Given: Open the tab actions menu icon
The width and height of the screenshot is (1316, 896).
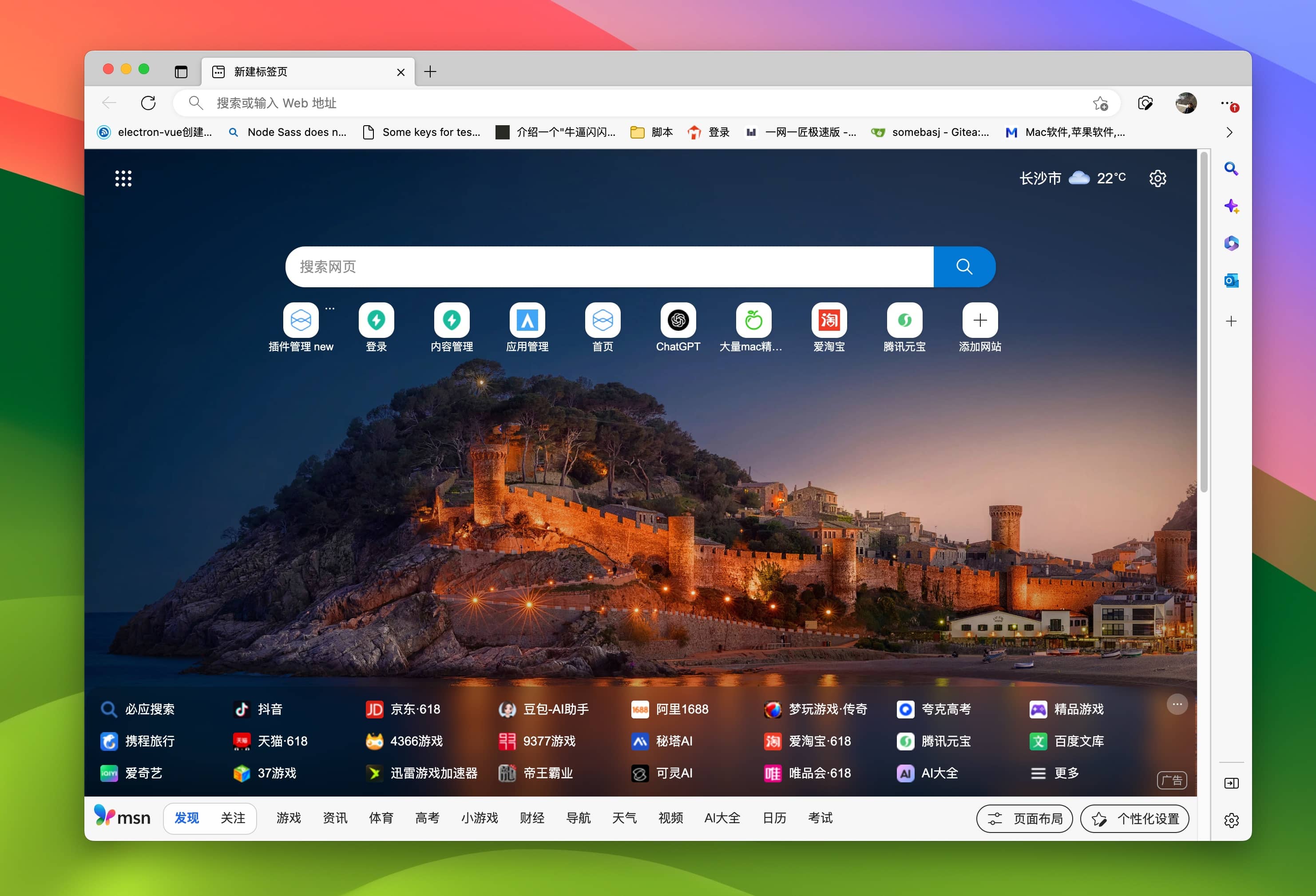Looking at the screenshot, I should (x=181, y=72).
